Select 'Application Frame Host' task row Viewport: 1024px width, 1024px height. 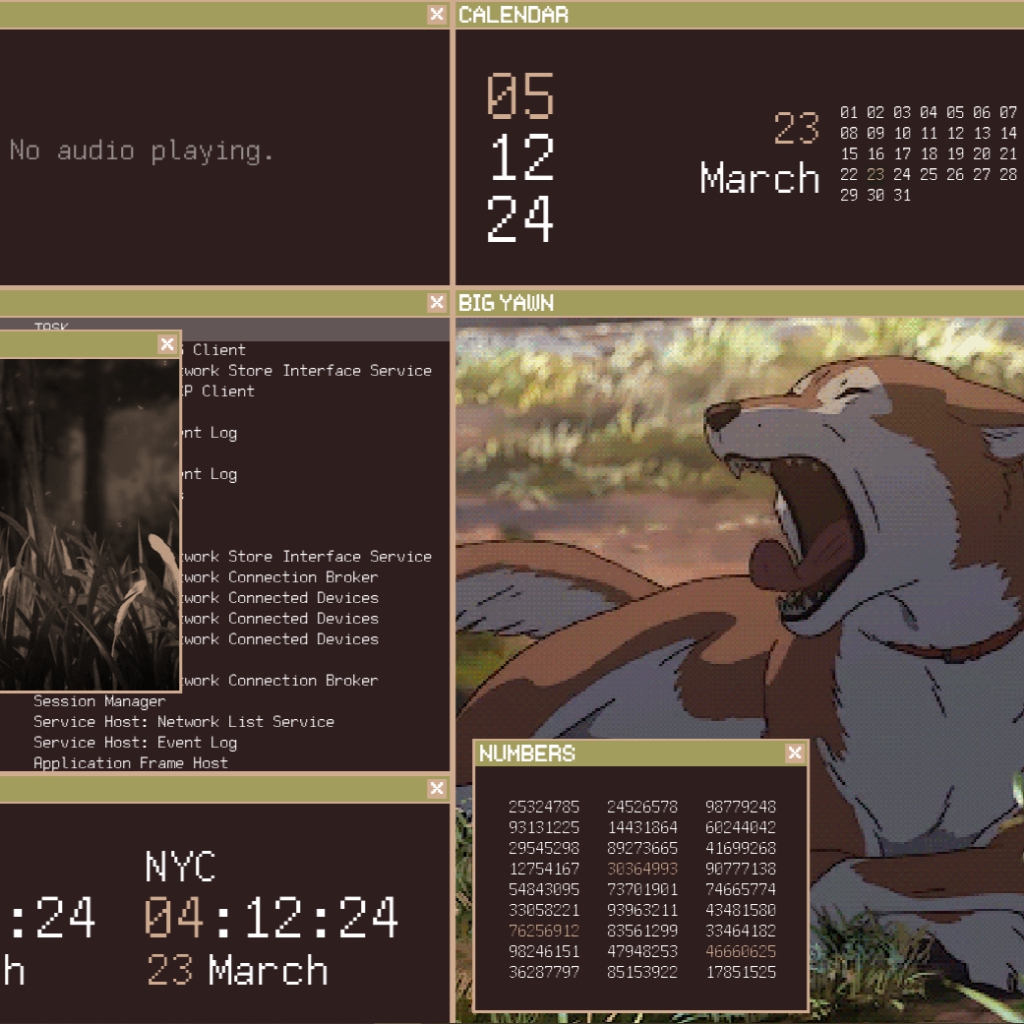tap(131, 763)
